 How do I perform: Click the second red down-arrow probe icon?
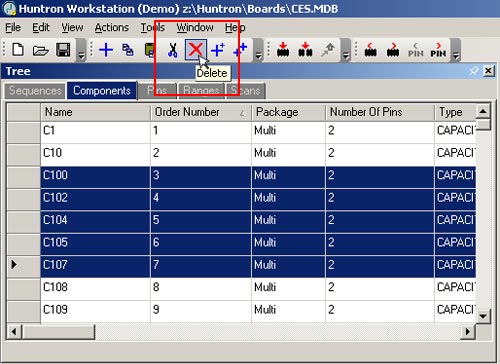pyautogui.click(x=305, y=49)
